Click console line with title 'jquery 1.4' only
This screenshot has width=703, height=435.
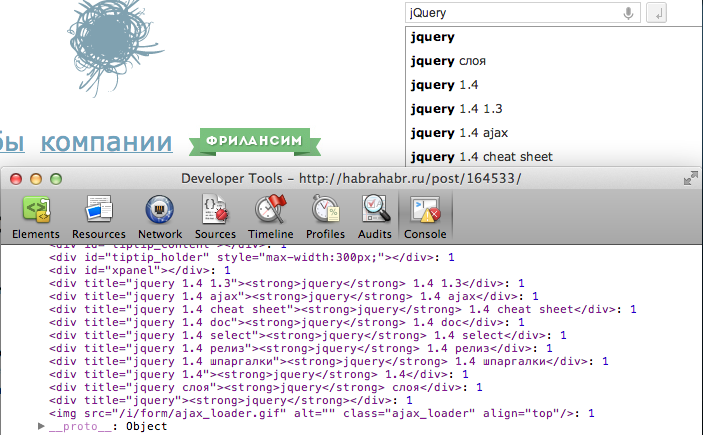259,374
